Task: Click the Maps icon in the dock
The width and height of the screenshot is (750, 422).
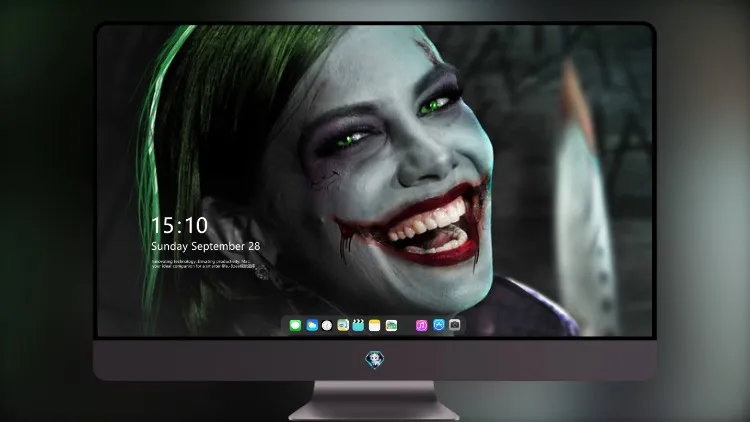Action: [x=343, y=325]
